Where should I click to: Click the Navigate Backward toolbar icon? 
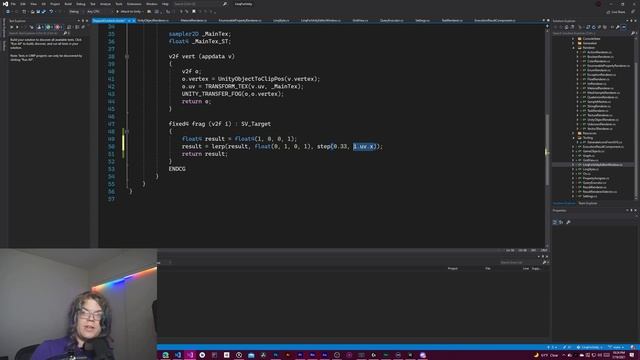coord(8,11)
